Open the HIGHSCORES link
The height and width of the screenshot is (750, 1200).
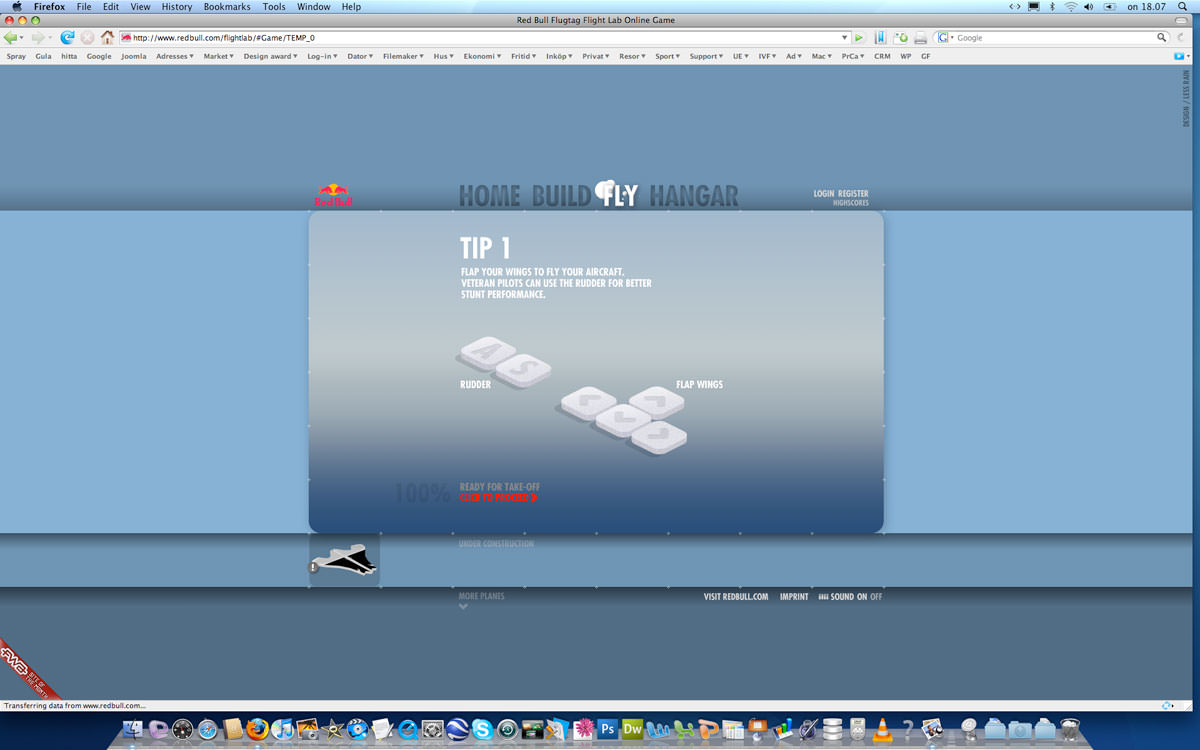[x=851, y=203]
